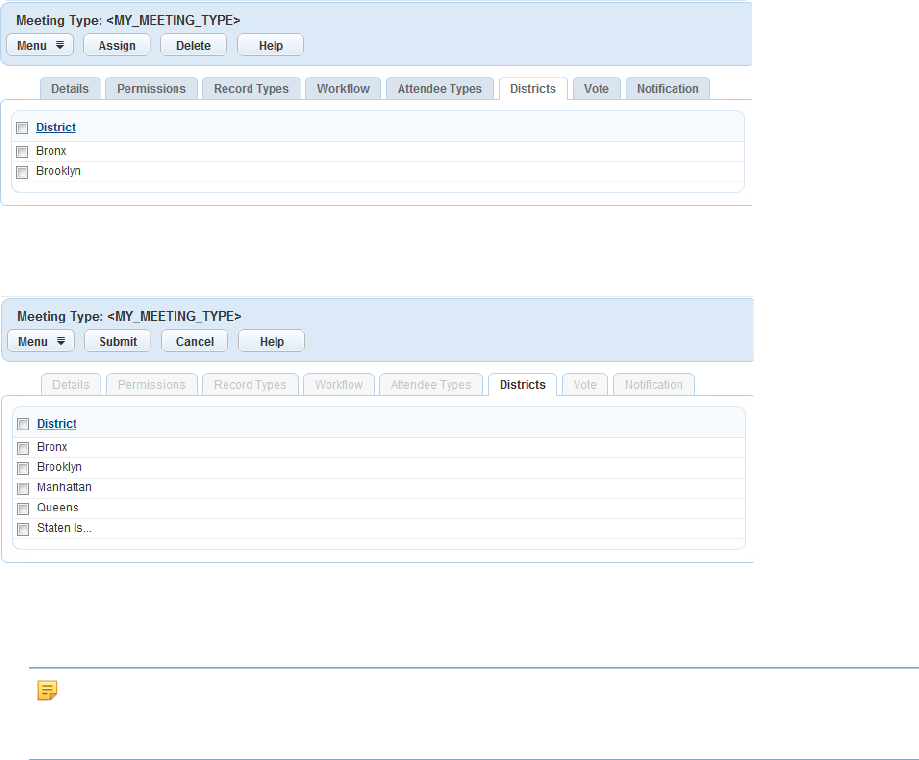Click greyed Record Types tab in lower panel

250,385
